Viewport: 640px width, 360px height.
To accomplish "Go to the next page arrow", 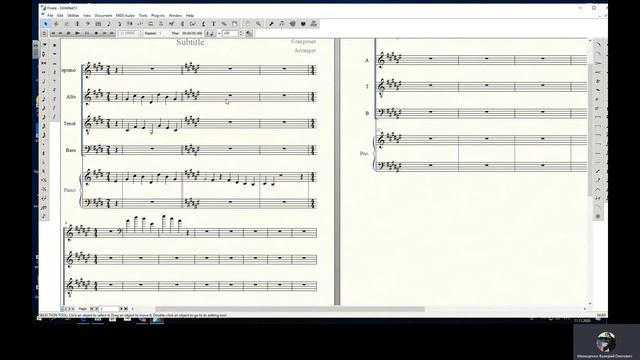I will point(121,309).
